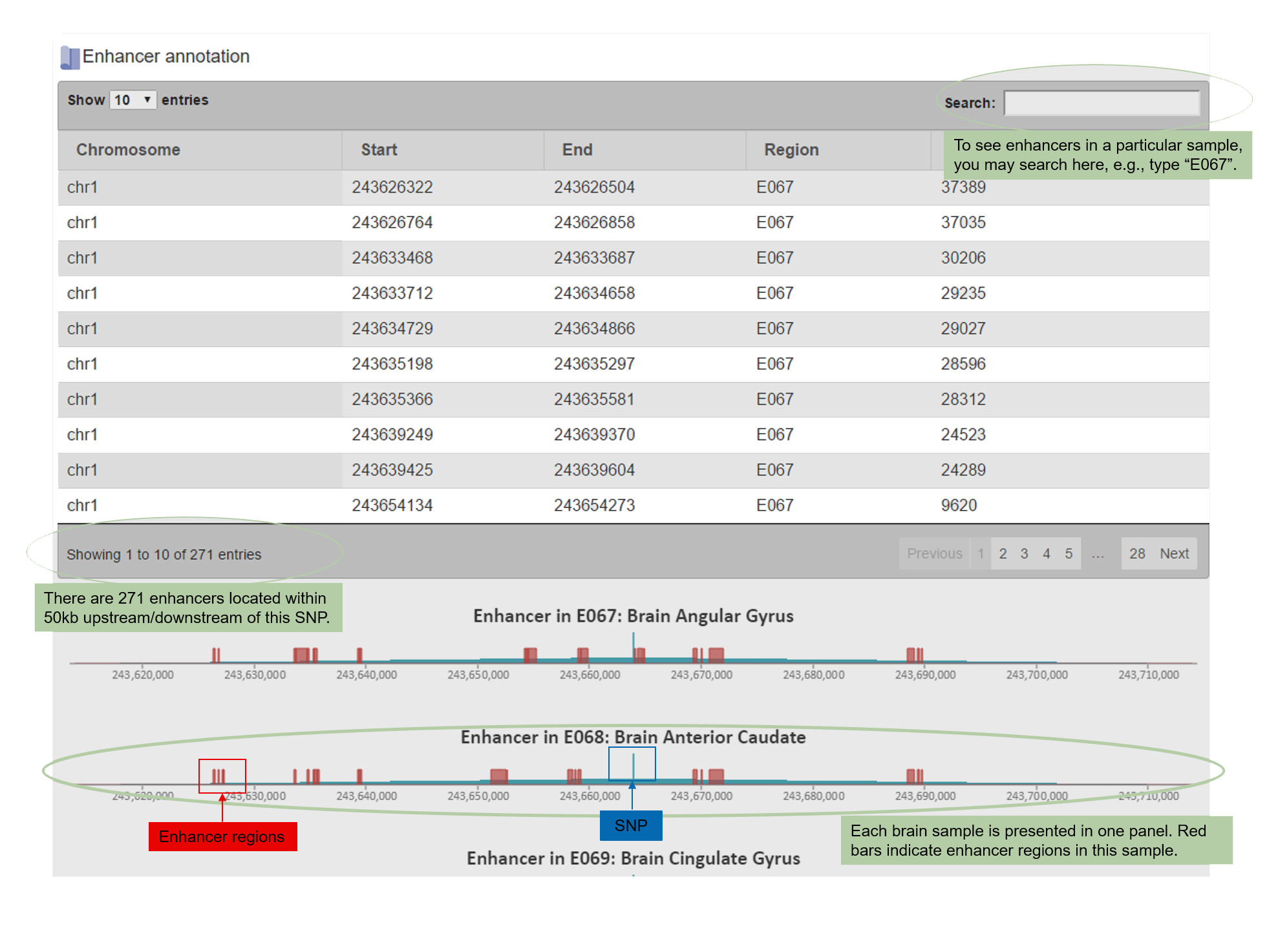1278x952 pixels.
Task: Open page 4 of enhancer table
Action: 1047,554
